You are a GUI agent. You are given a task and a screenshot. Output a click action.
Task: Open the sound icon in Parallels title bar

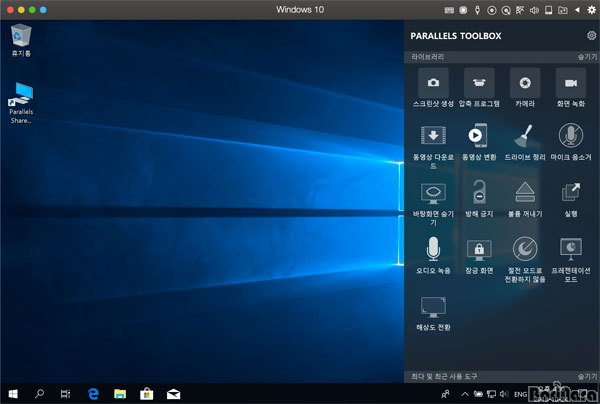coord(534,10)
